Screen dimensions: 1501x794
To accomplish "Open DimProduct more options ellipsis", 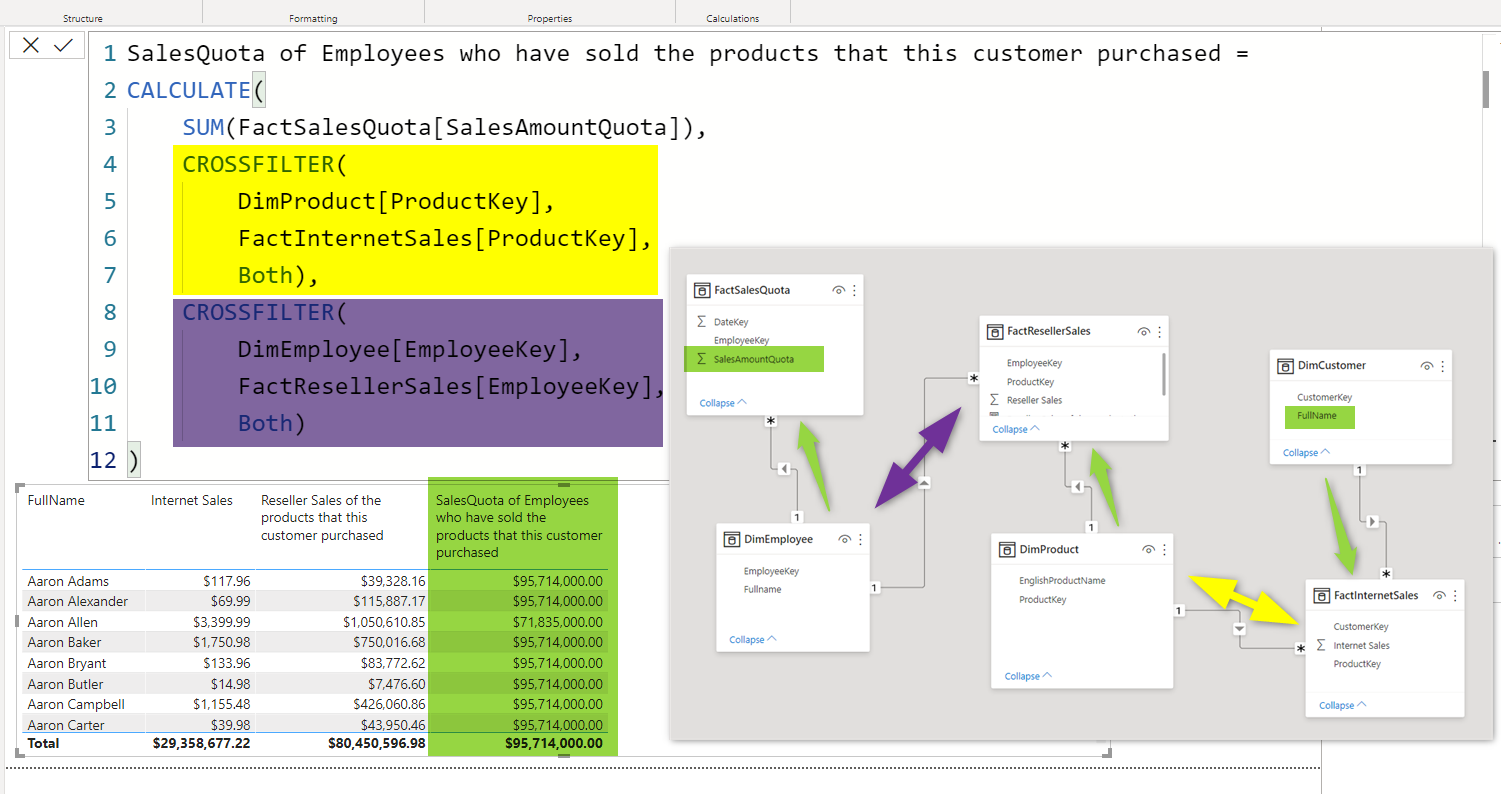I will (1163, 549).
